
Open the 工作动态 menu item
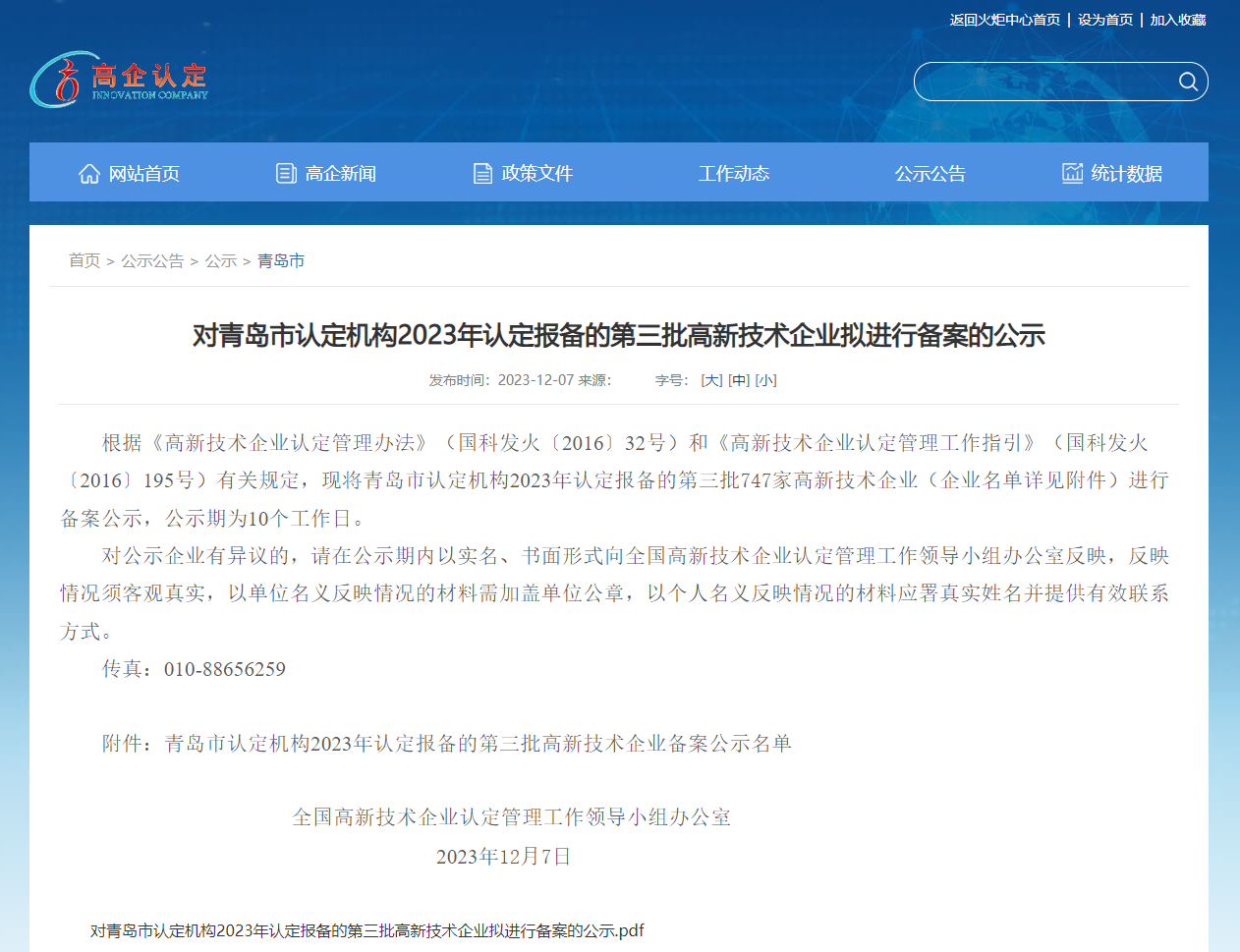click(x=733, y=174)
